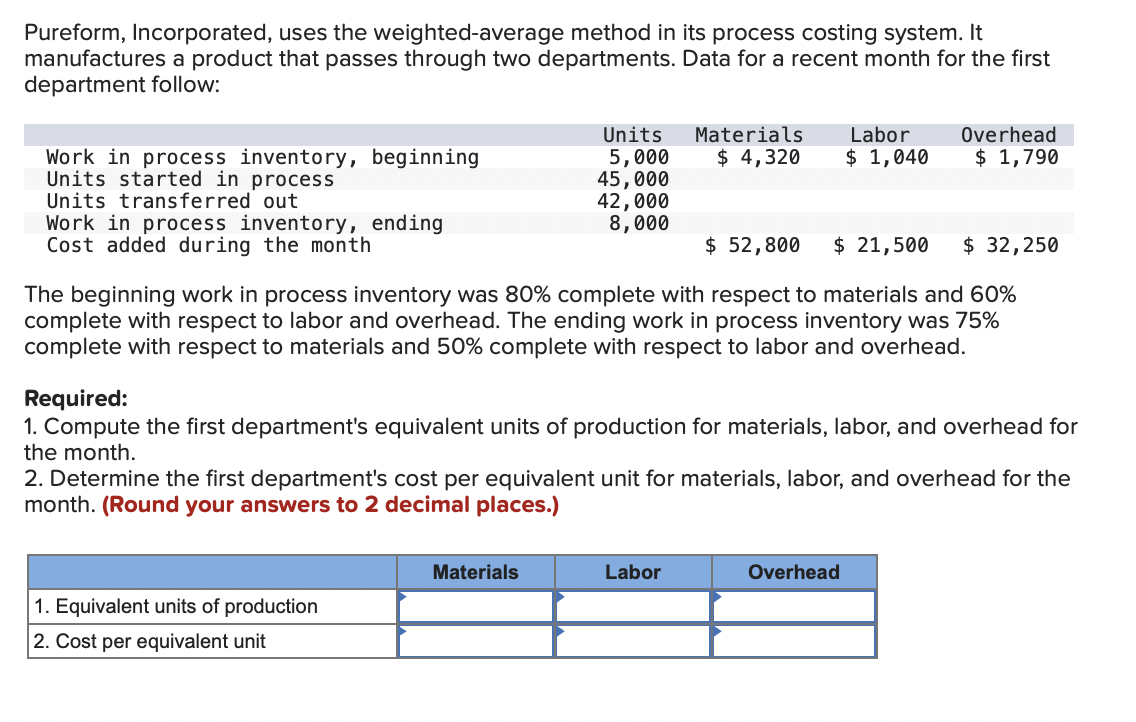Select the Overhead column header
The width and height of the screenshot is (1136, 722).
pyautogui.click(x=793, y=572)
